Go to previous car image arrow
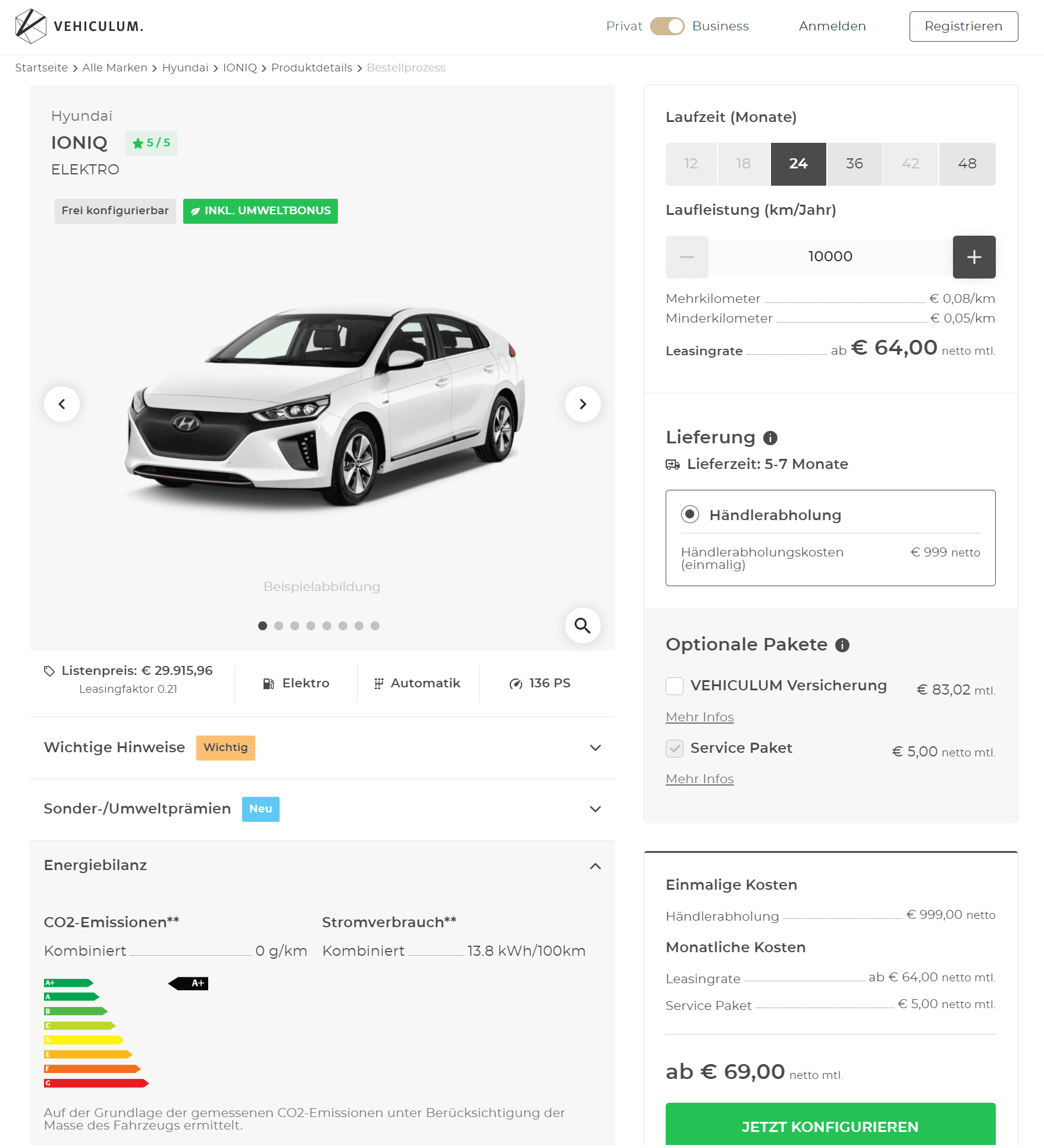Image resolution: width=1044 pixels, height=1148 pixels. 62,404
